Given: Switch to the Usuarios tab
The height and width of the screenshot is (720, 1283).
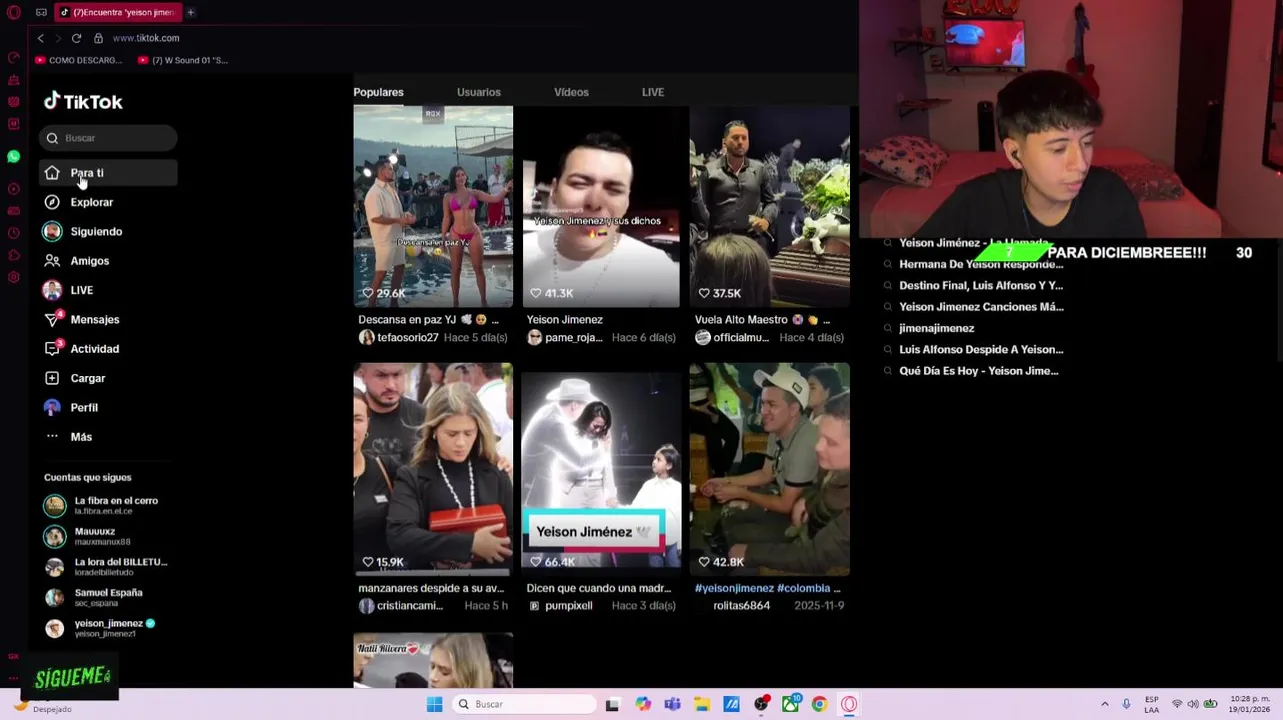Looking at the screenshot, I should [479, 92].
